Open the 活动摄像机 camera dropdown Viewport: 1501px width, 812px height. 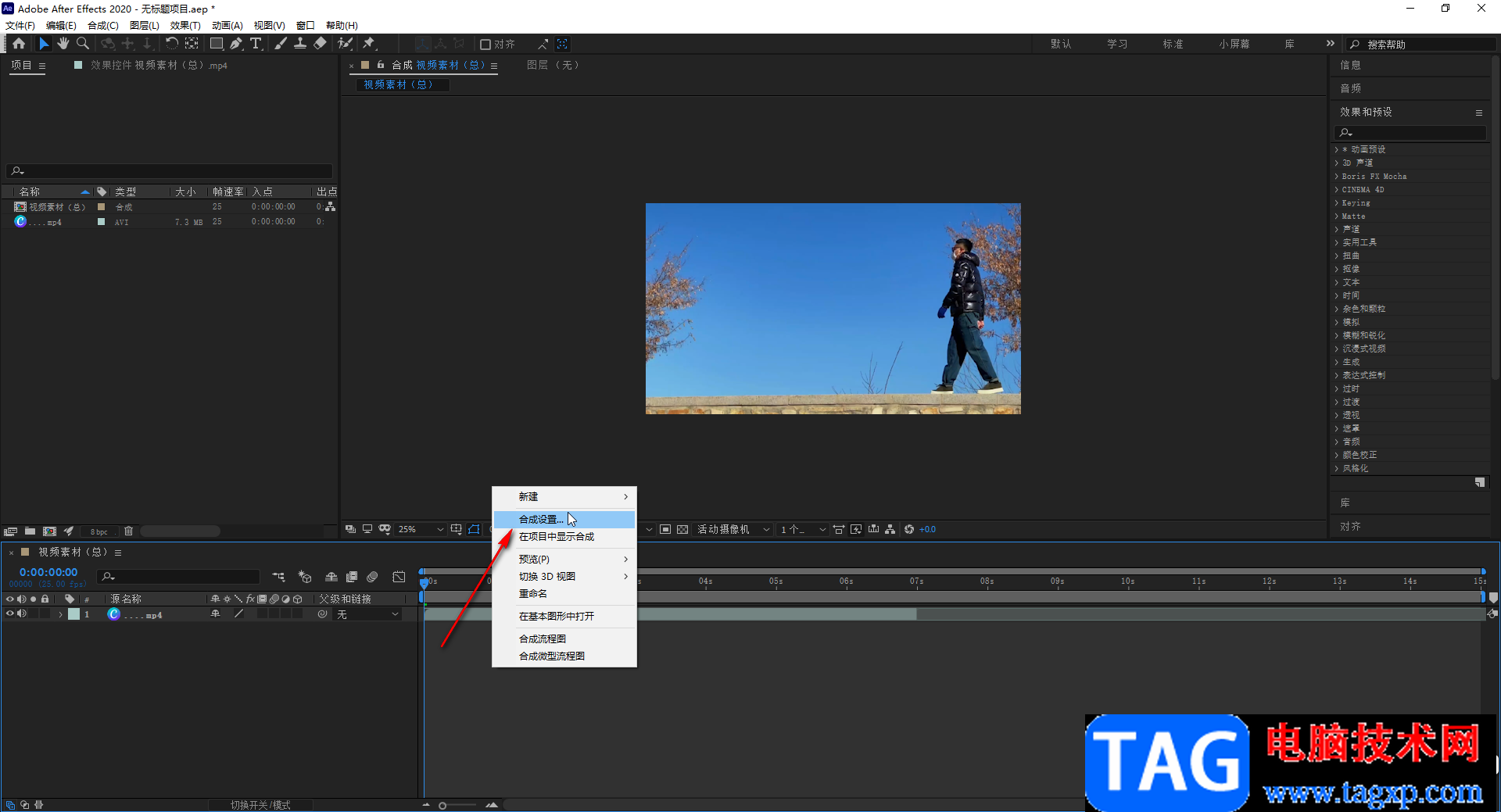[733, 529]
